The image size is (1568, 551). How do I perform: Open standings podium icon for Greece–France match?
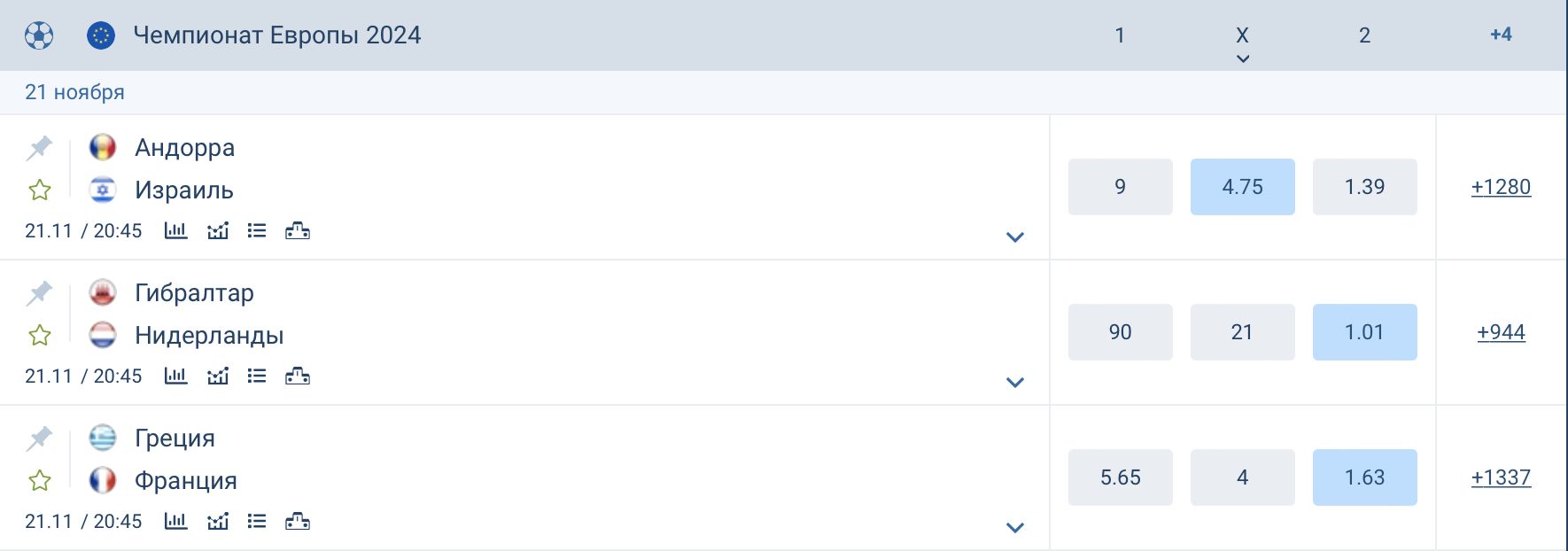[298, 522]
